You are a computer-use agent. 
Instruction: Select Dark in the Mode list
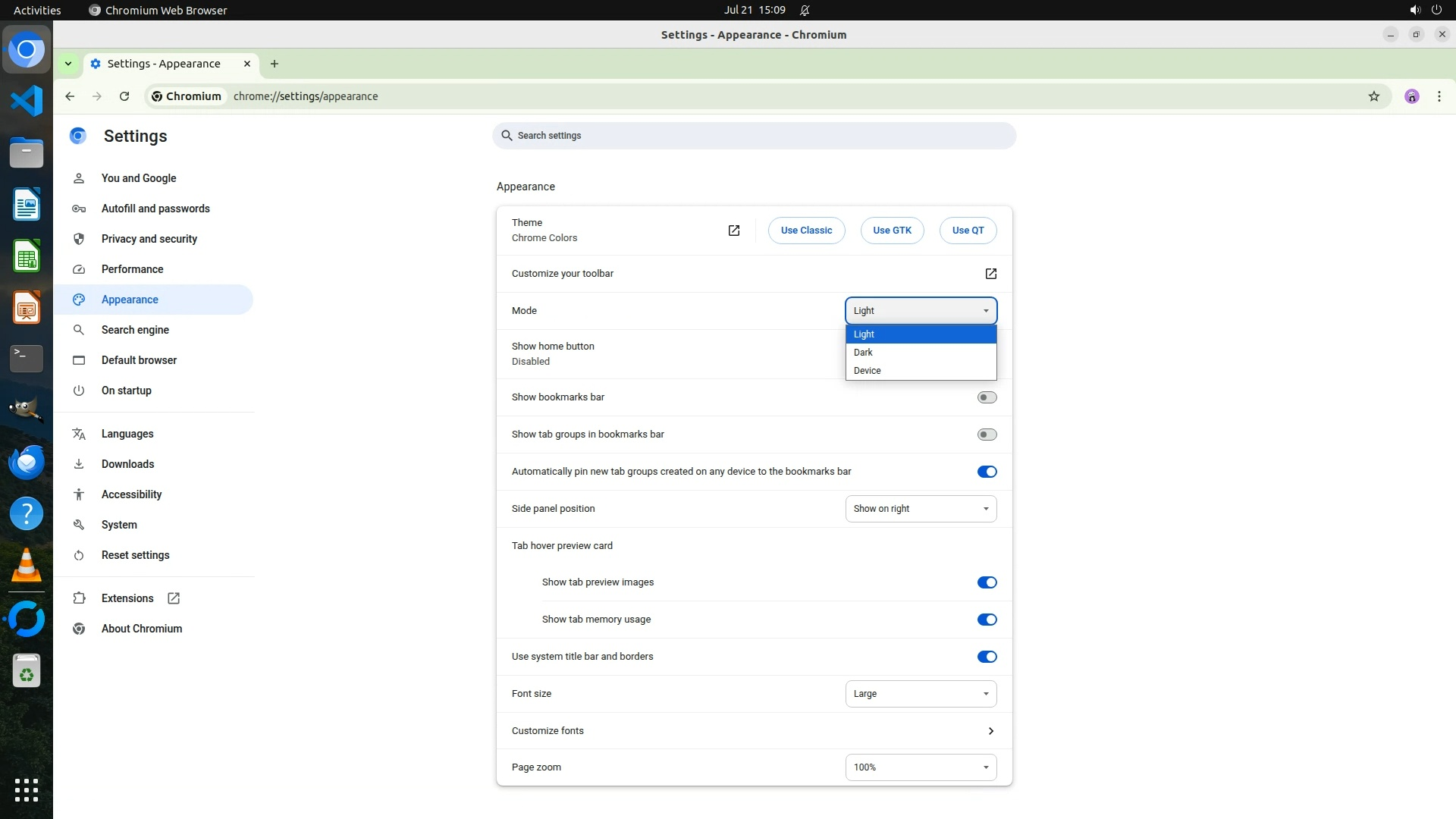click(x=864, y=353)
